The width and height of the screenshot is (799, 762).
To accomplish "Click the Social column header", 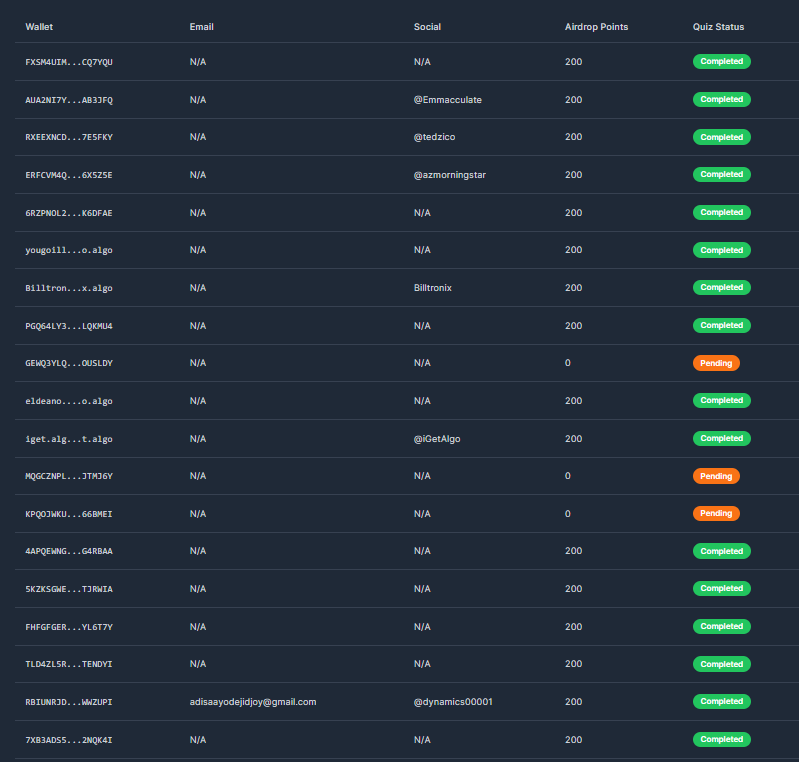I will tap(427, 27).
